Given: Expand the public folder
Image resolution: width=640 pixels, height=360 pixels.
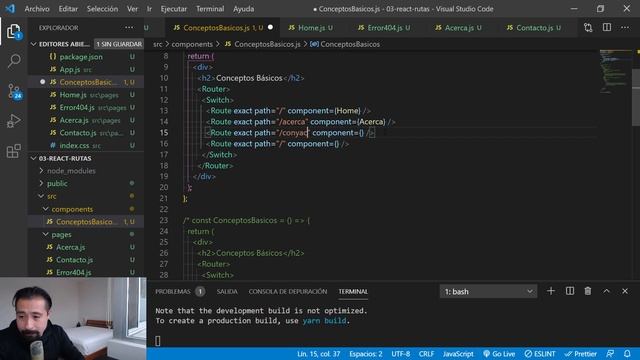Looking at the screenshot, I should tap(57, 184).
